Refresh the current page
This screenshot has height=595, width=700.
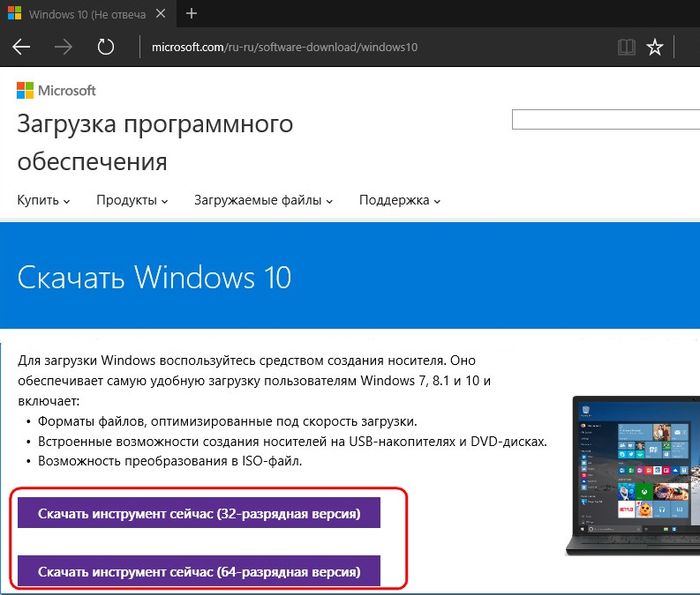(x=105, y=47)
